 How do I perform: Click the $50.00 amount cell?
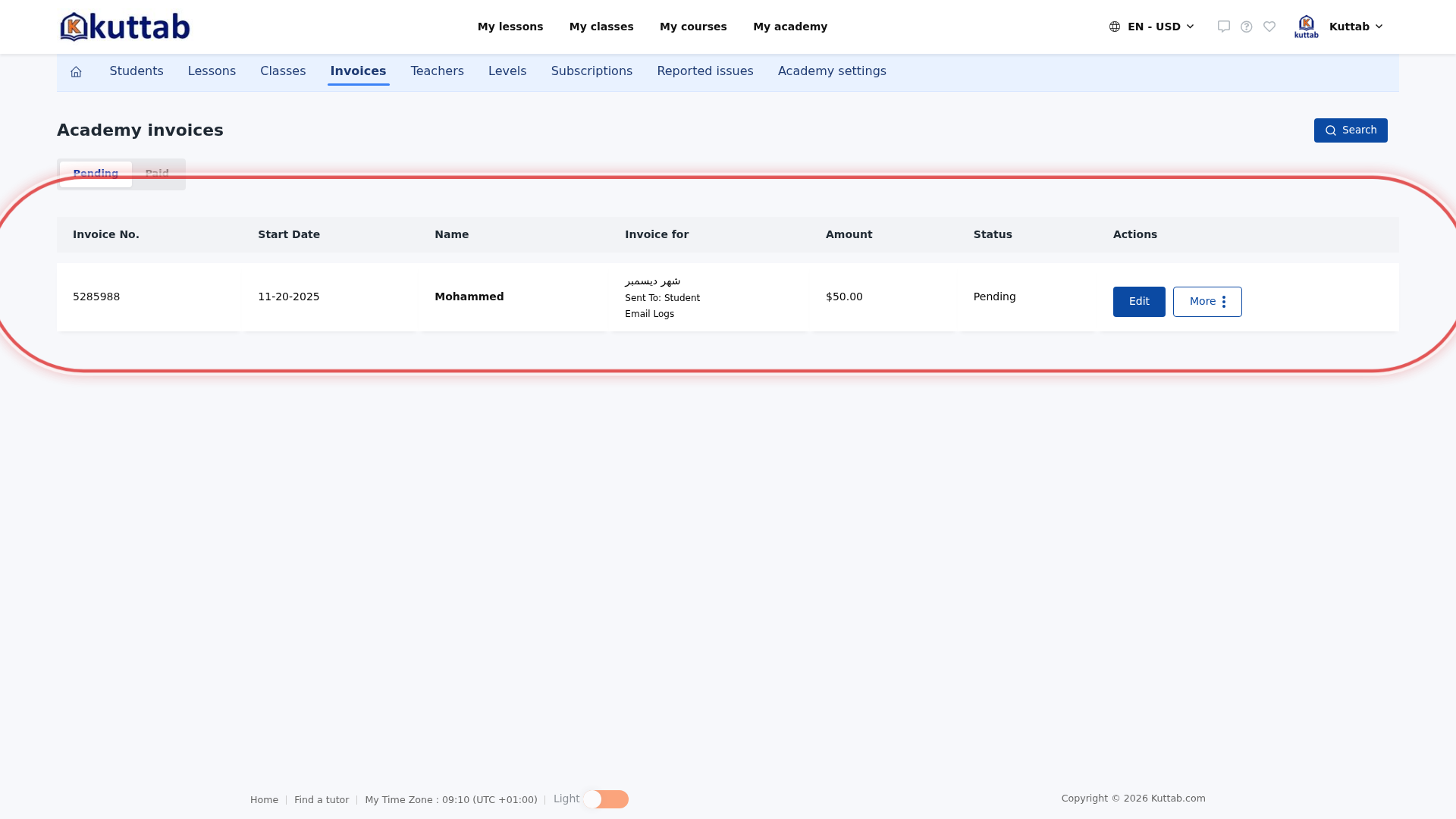pyautogui.click(x=844, y=297)
